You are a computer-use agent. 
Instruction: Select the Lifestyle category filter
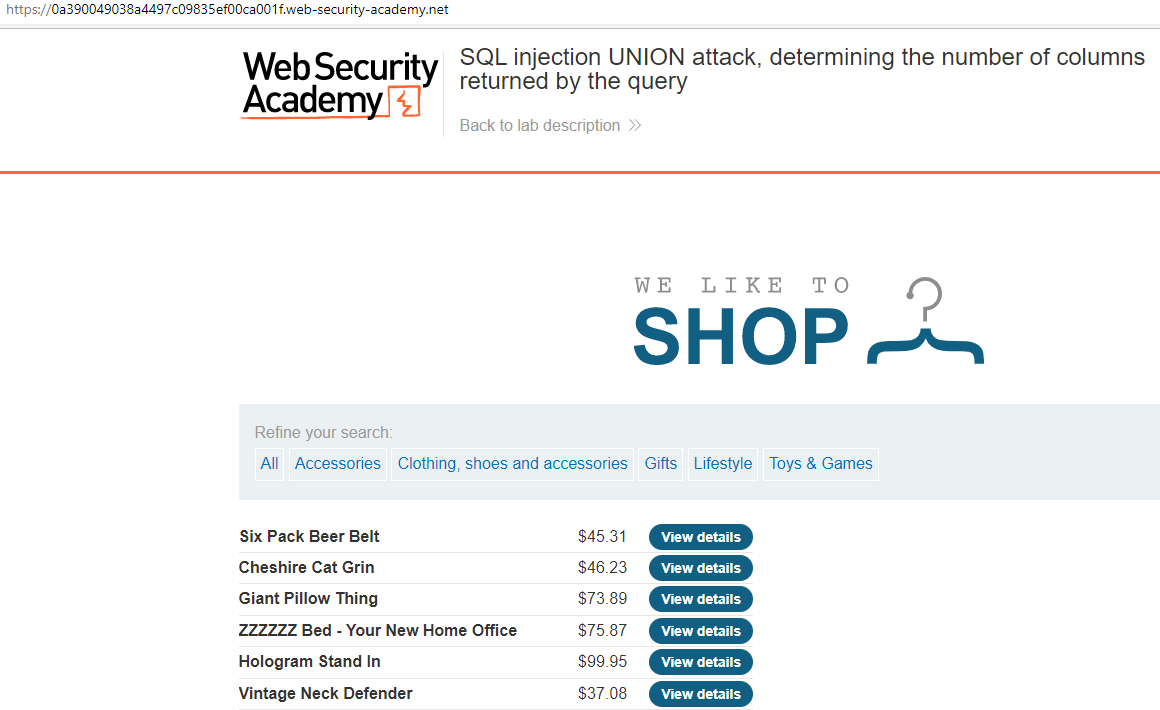[x=722, y=464]
